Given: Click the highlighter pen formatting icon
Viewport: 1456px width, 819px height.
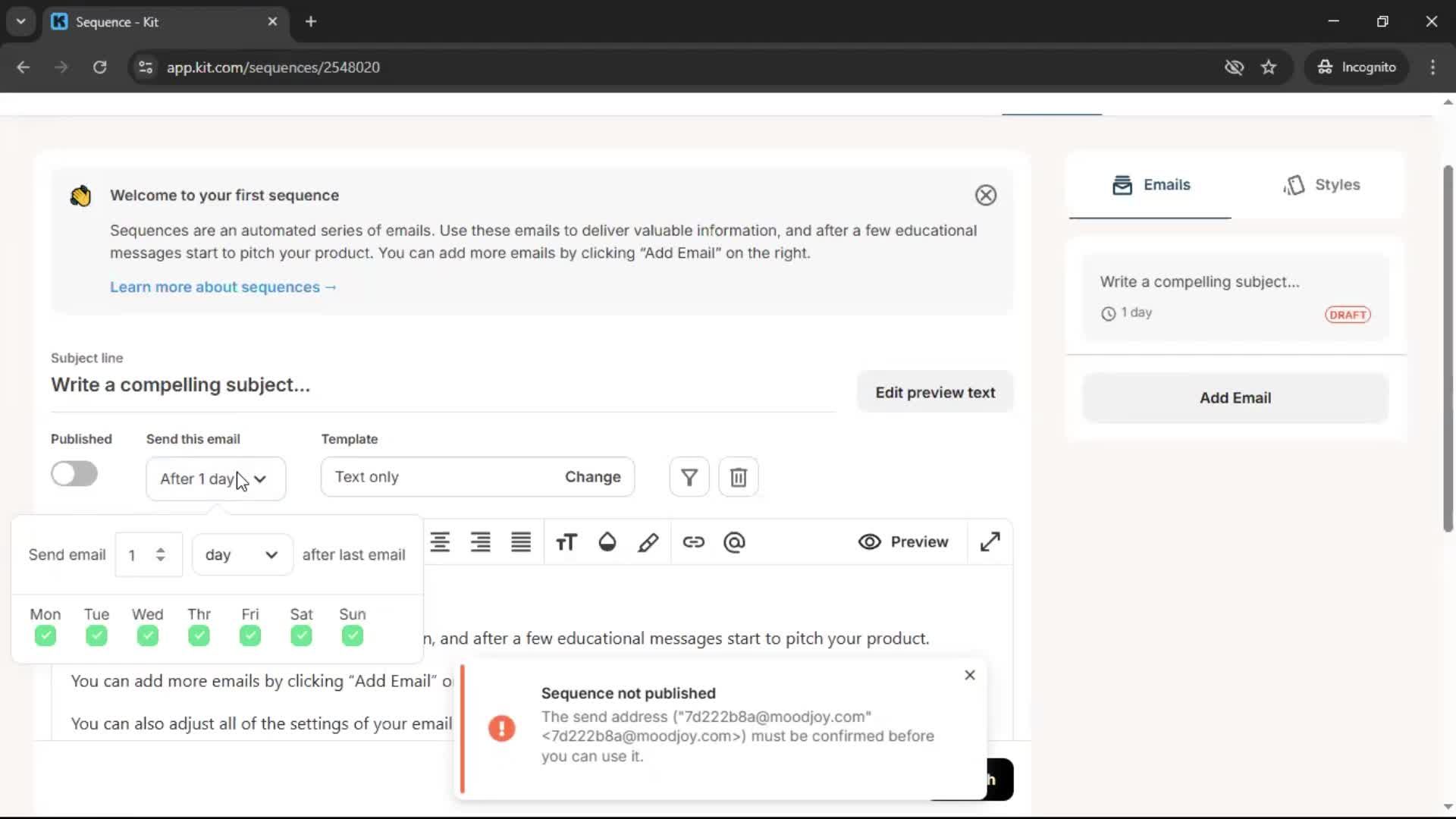Looking at the screenshot, I should click(648, 541).
